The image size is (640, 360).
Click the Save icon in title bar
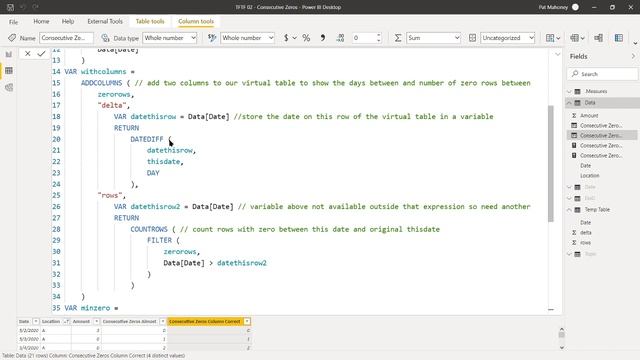11,7
